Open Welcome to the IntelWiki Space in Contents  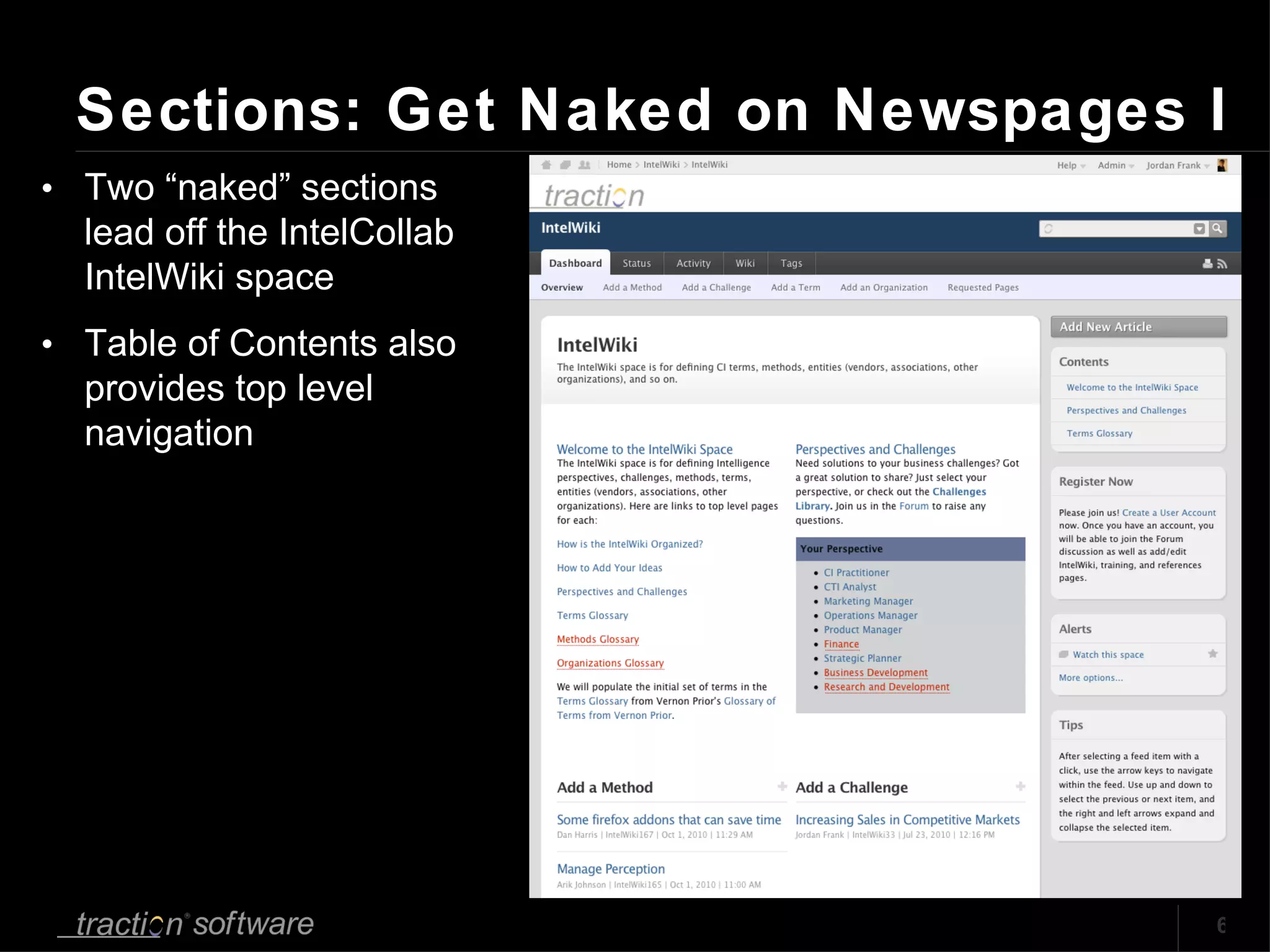coord(1132,387)
